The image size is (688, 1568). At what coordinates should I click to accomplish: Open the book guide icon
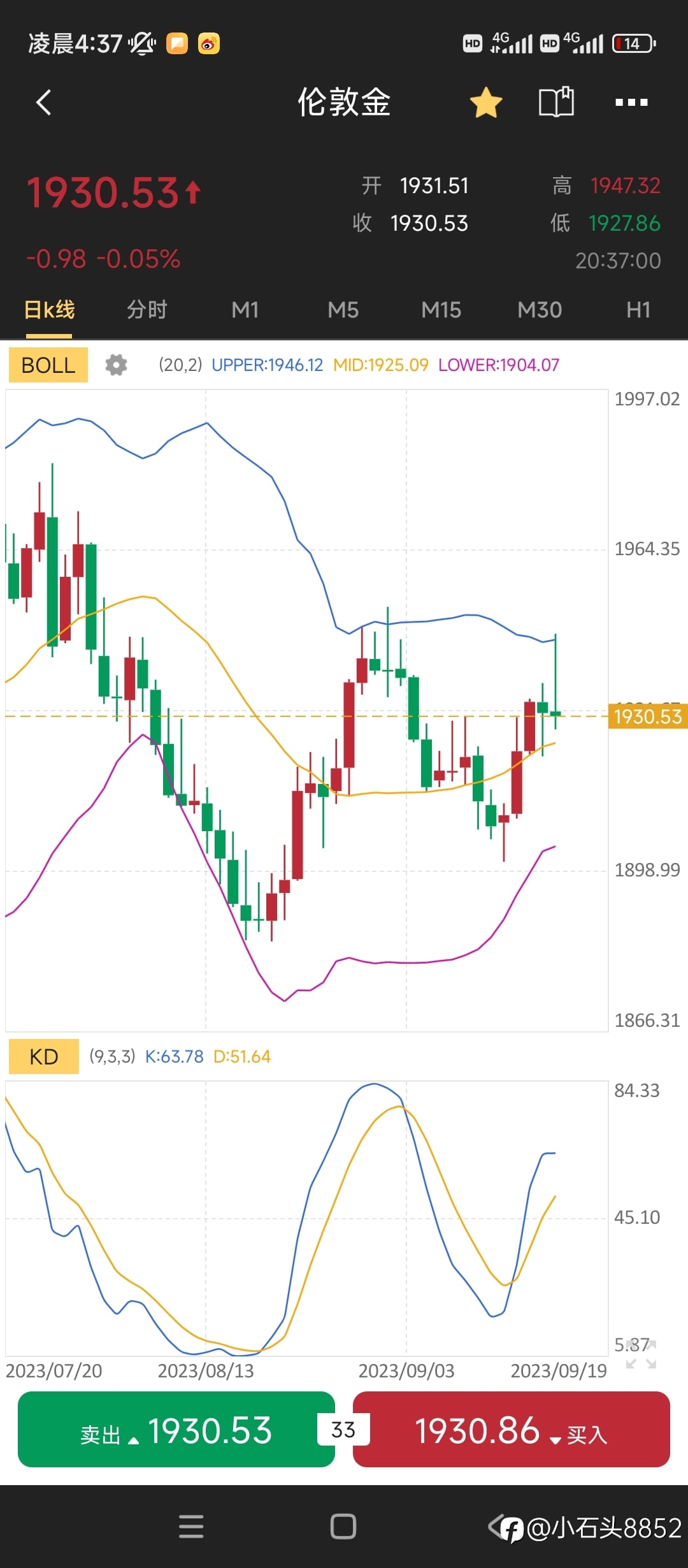(556, 102)
